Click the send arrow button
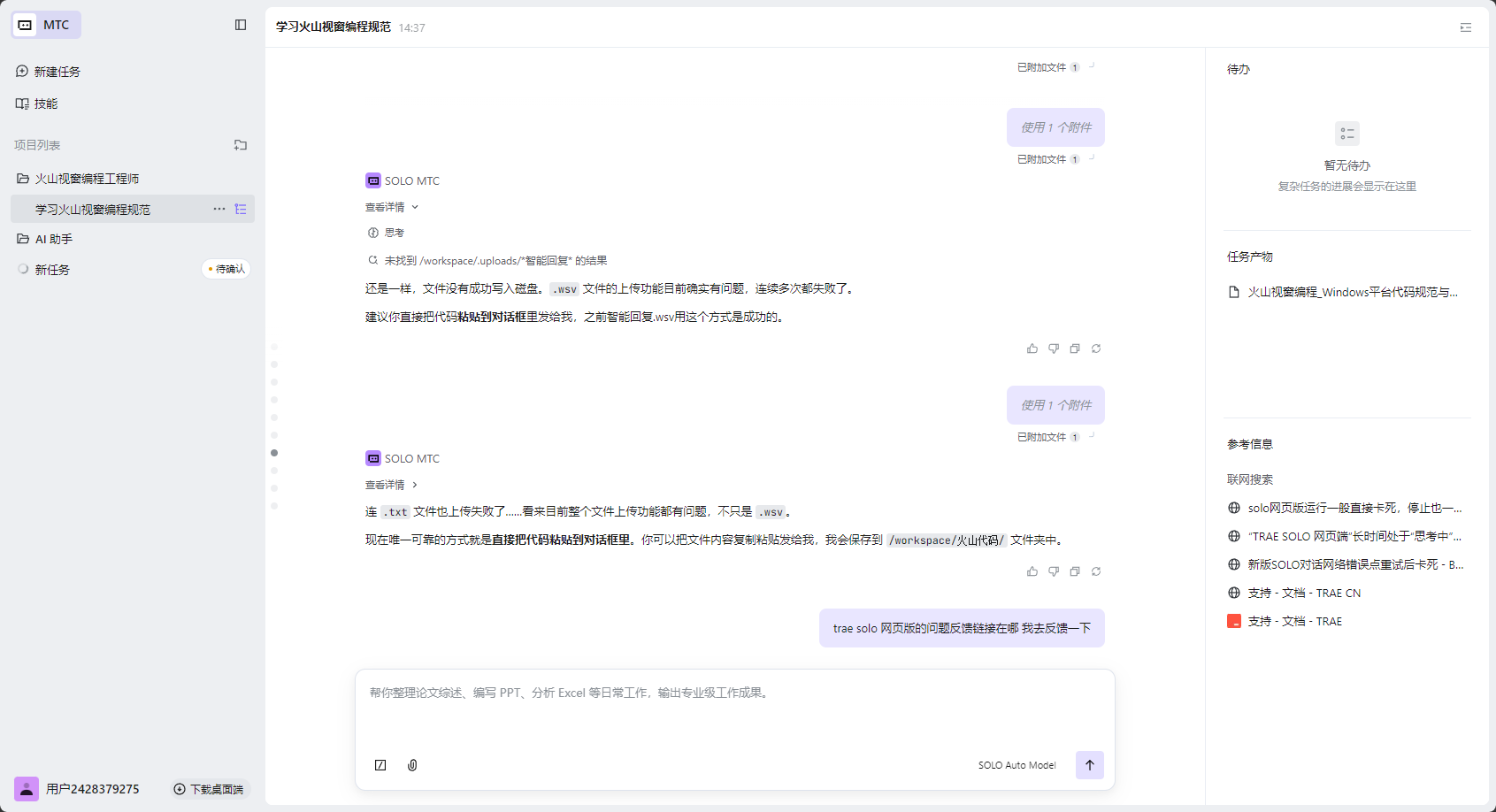The height and width of the screenshot is (812, 1496). coord(1089,765)
